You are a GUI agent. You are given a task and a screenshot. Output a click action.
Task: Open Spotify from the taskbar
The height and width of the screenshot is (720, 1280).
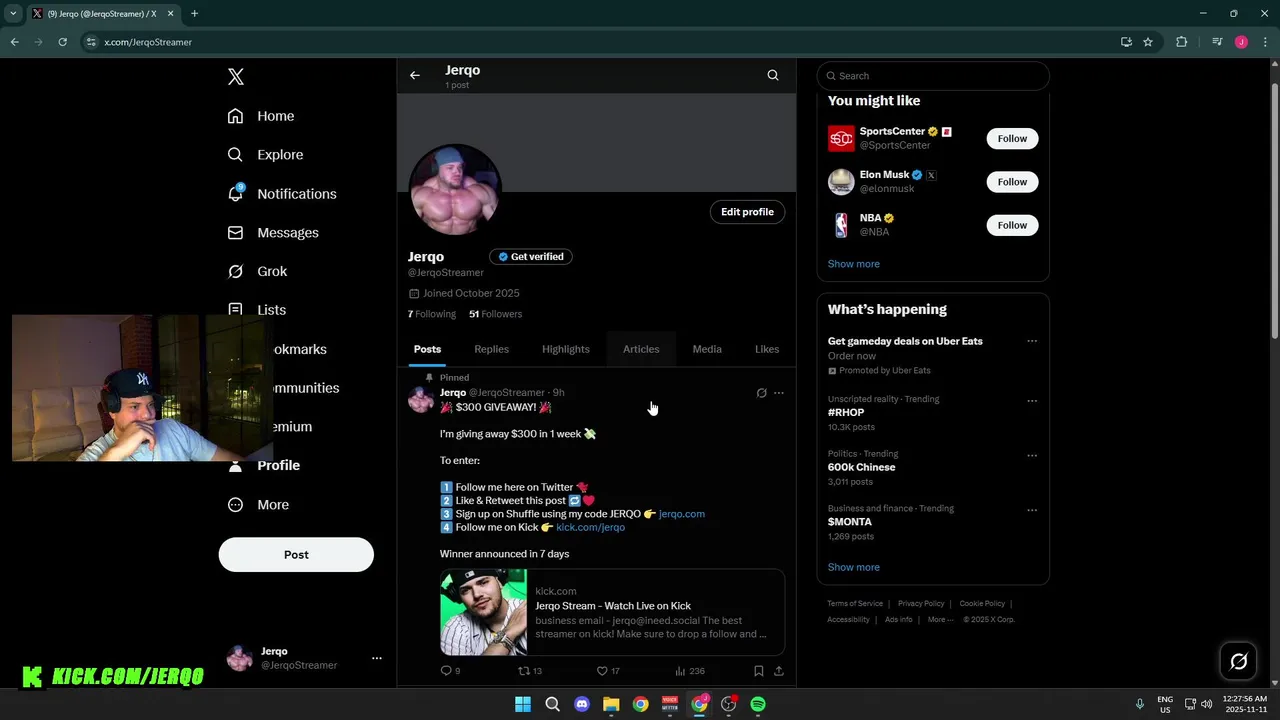(758, 705)
